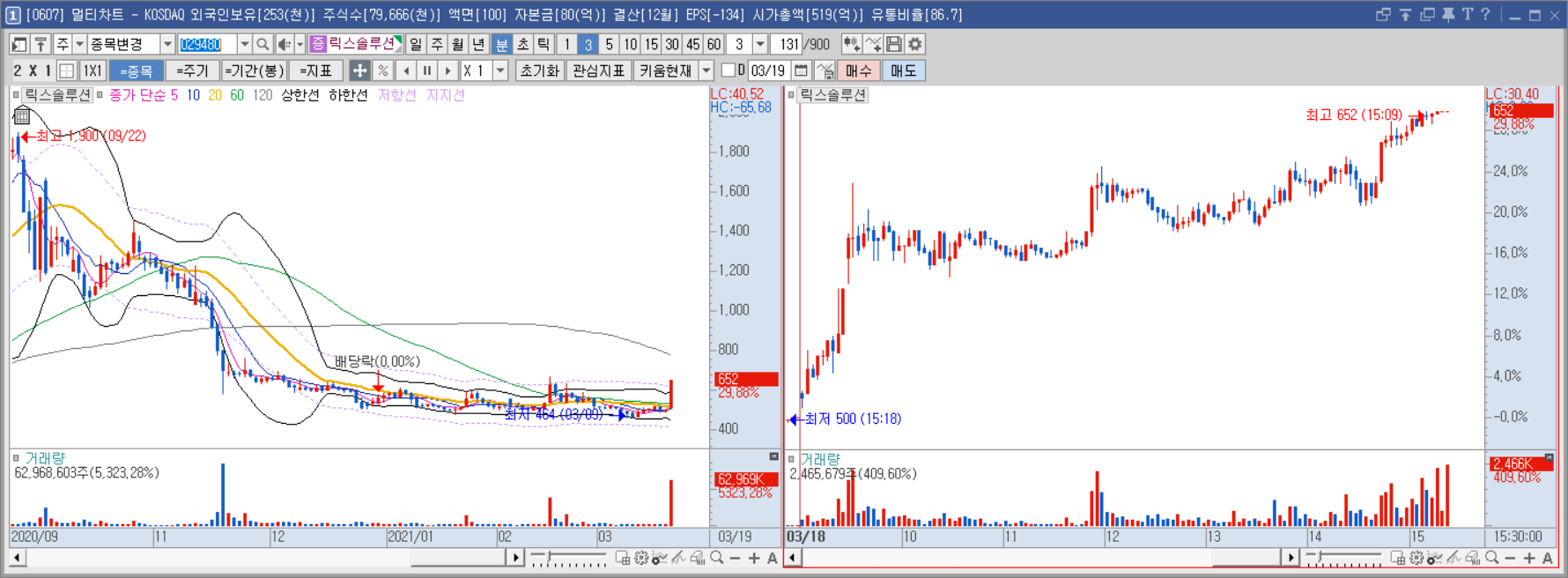Expand the stock code history dropdown

pos(244,44)
